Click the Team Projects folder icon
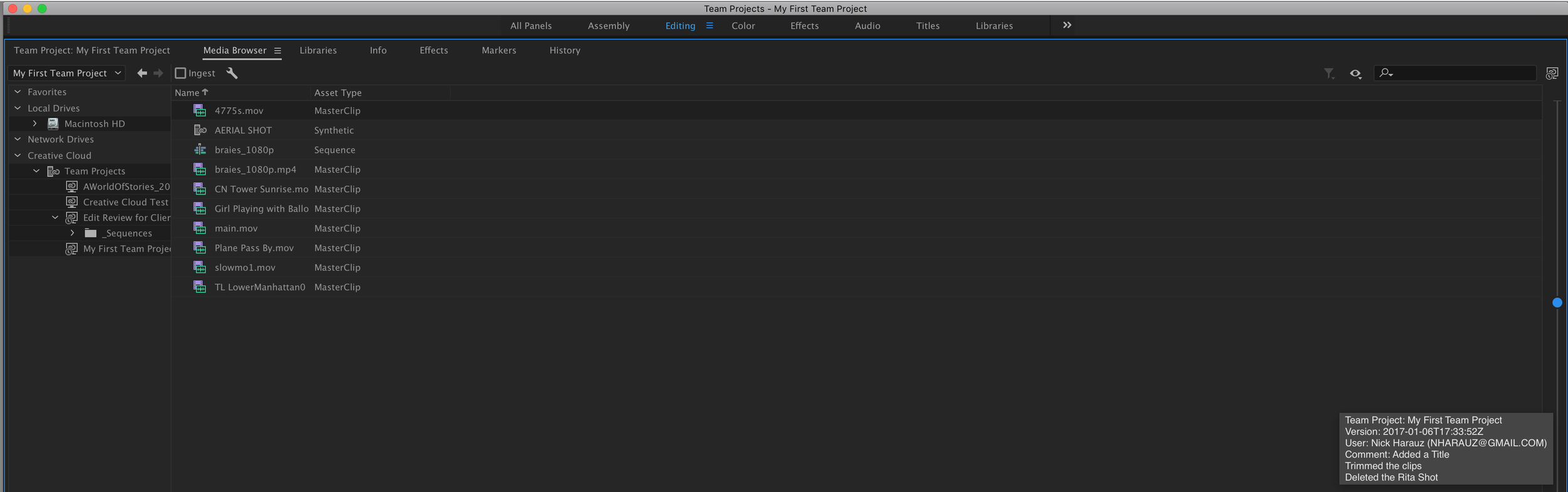 [x=53, y=171]
